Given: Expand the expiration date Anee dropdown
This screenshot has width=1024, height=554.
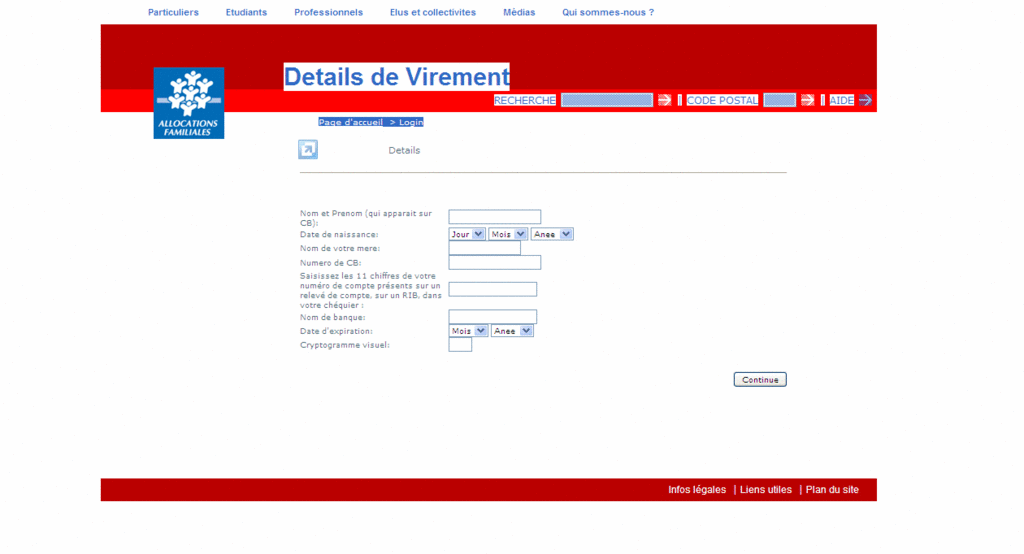Looking at the screenshot, I should (x=512, y=331).
